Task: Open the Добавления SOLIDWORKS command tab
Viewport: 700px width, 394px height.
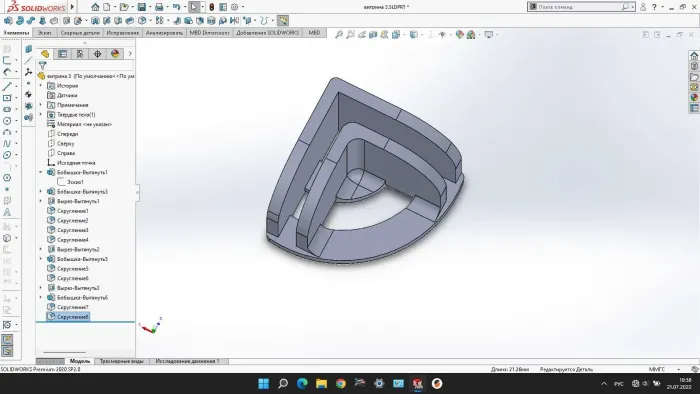Action: [267, 33]
